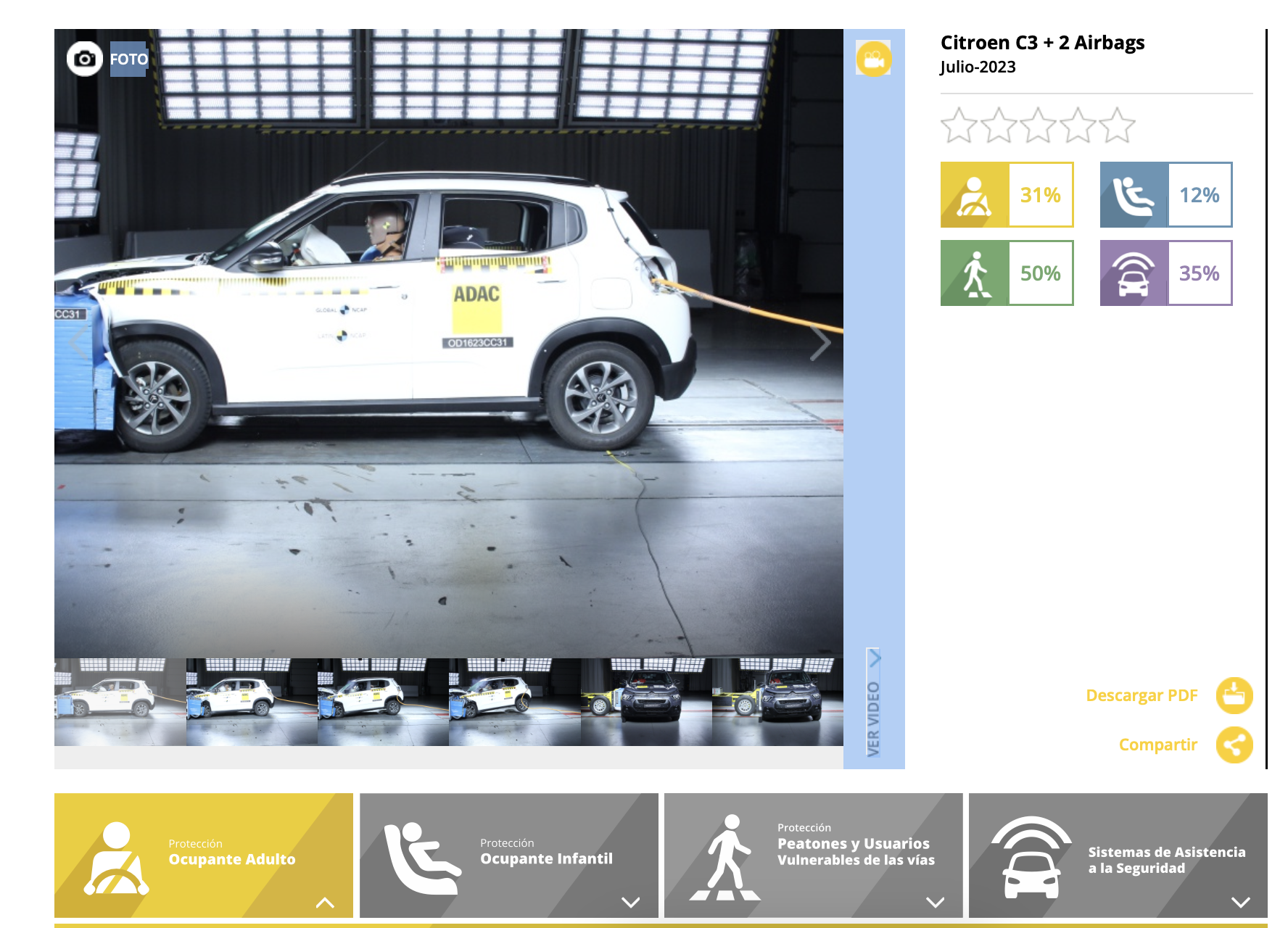Select the first crash test thumbnail

point(120,701)
